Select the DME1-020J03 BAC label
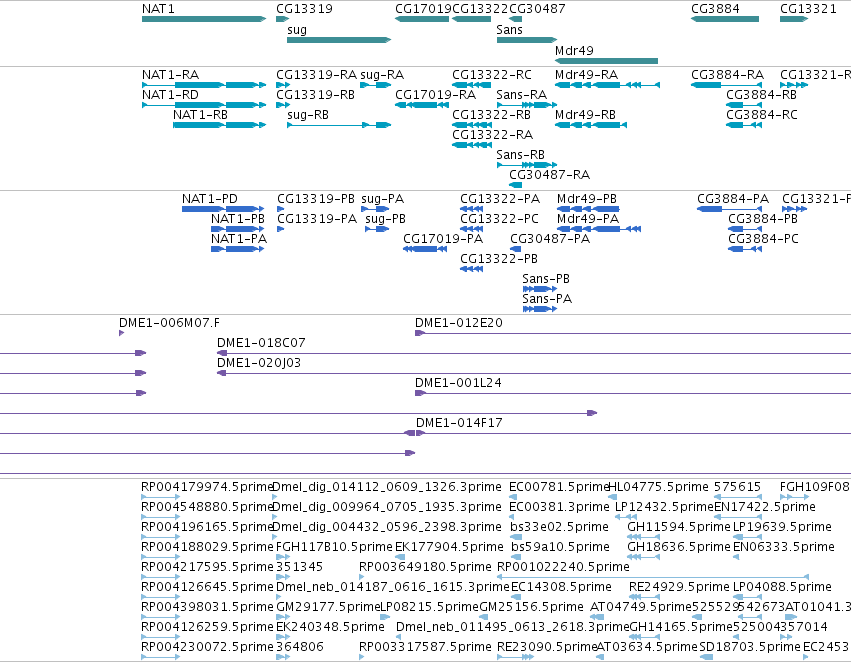 [x=259, y=364]
